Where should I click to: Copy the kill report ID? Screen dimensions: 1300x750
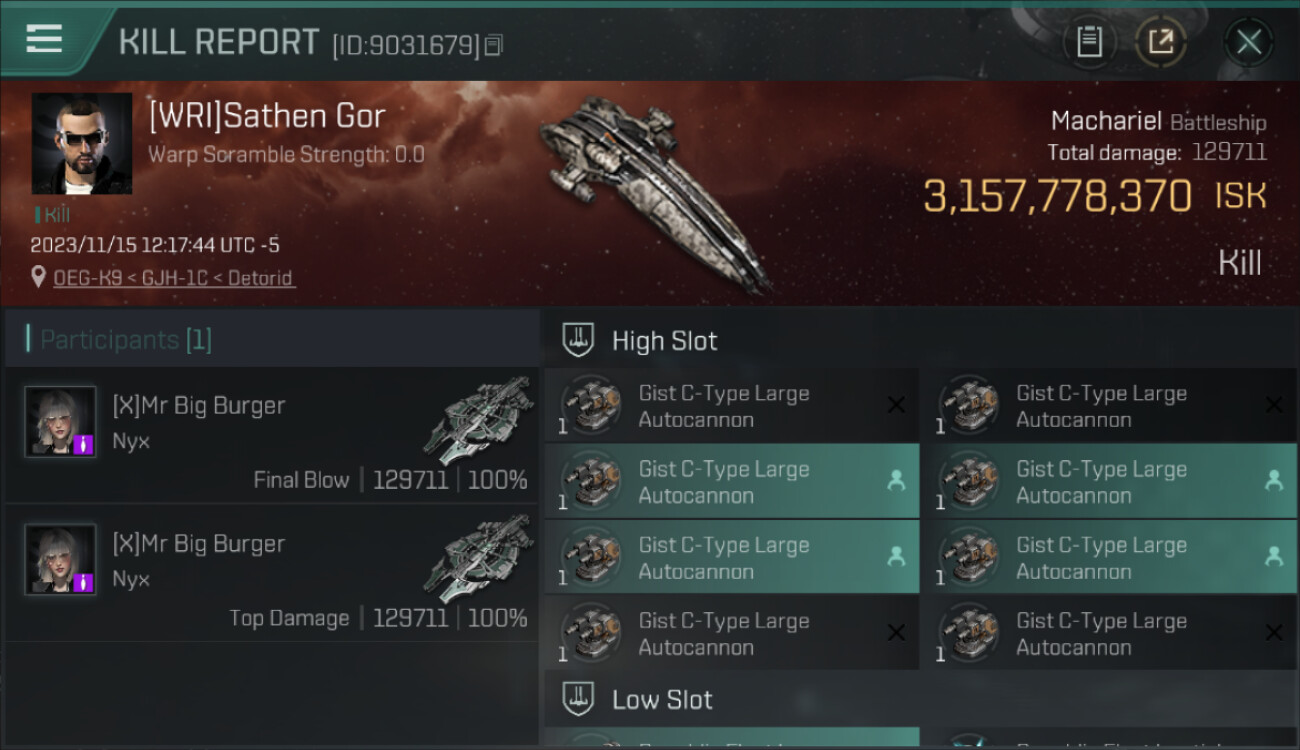tap(493, 45)
